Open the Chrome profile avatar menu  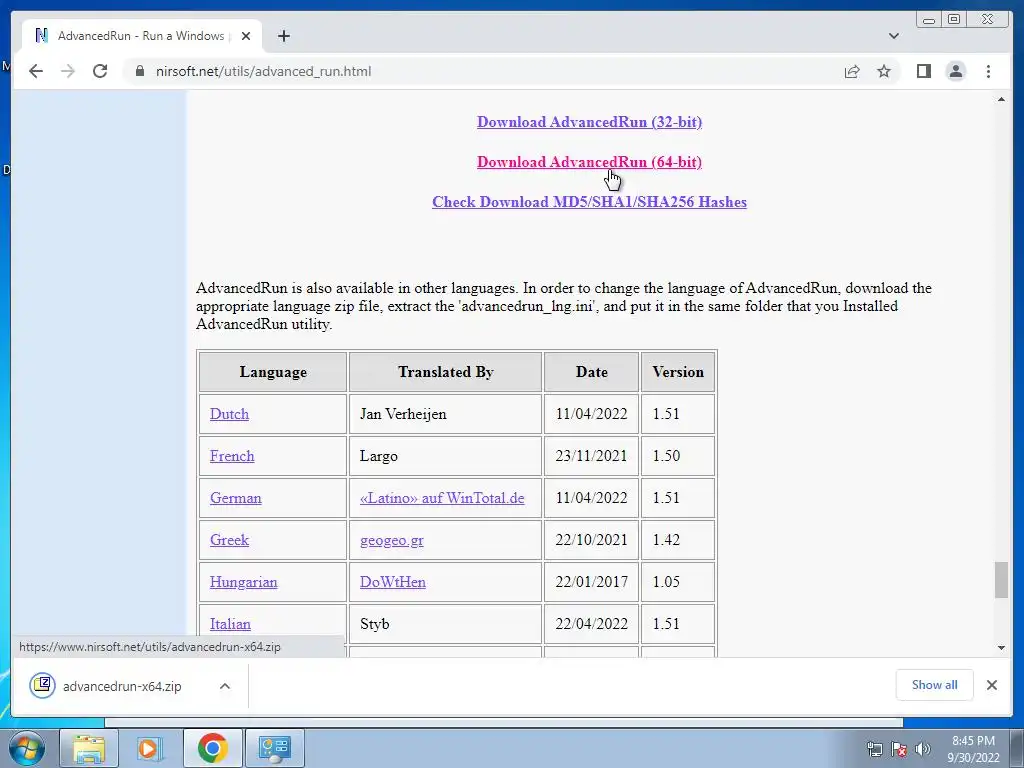click(x=956, y=71)
